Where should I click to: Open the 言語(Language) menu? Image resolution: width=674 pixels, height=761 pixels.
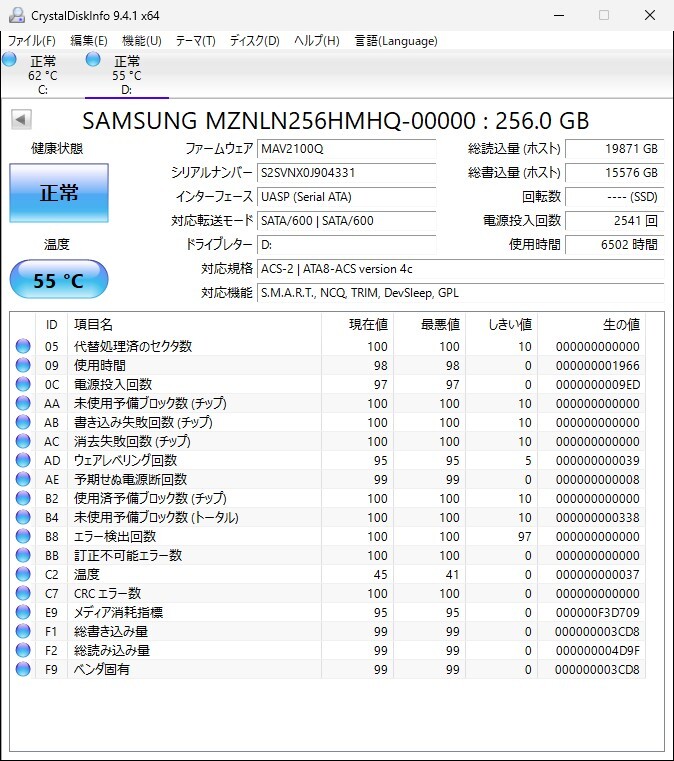pos(396,41)
